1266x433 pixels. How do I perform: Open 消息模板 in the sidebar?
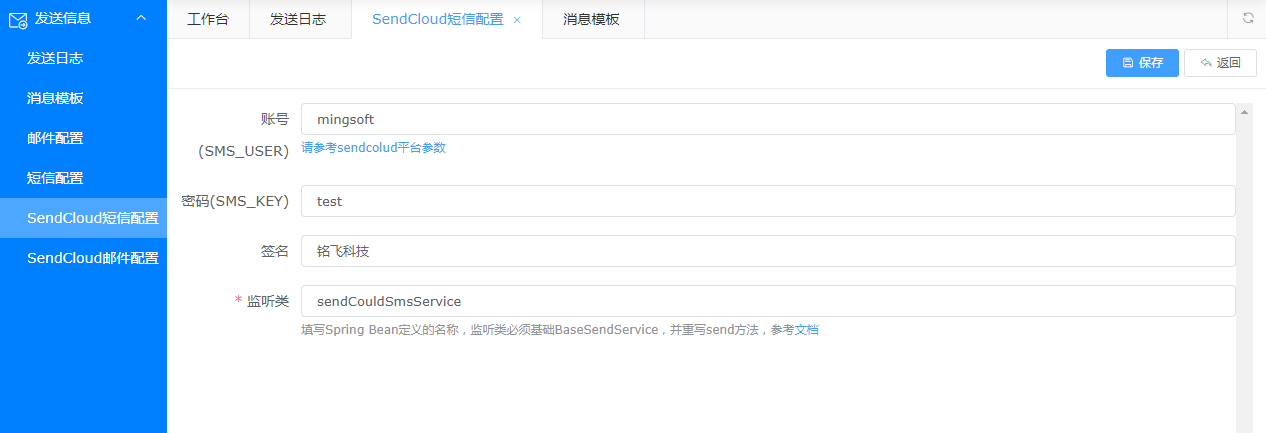click(55, 98)
